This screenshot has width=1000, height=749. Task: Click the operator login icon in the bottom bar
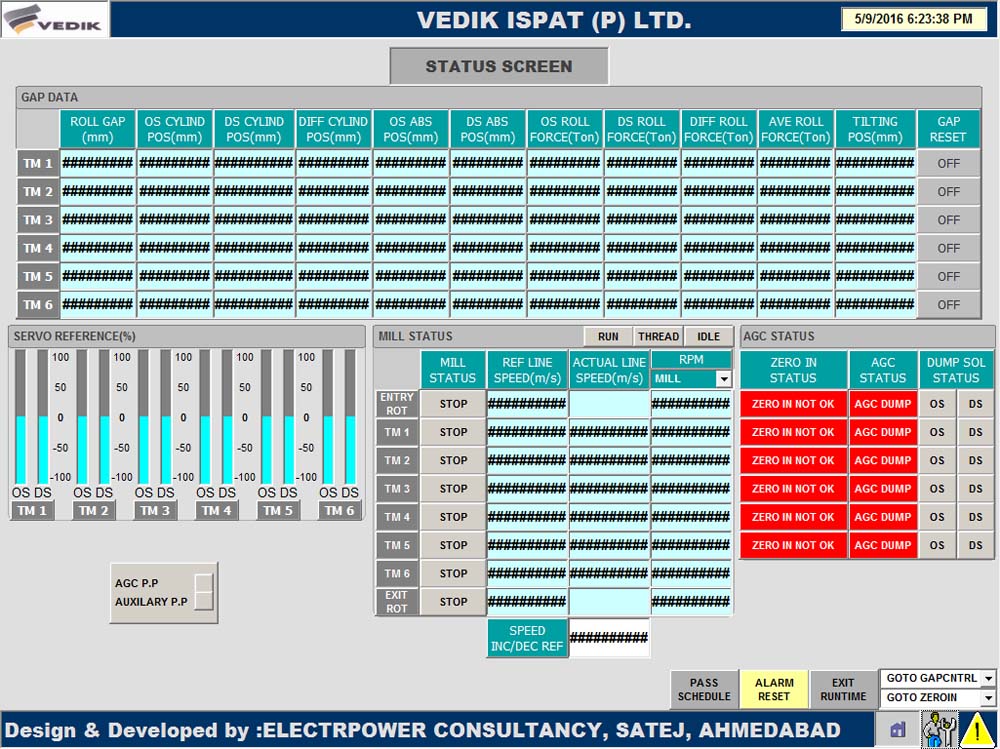point(939,729)
